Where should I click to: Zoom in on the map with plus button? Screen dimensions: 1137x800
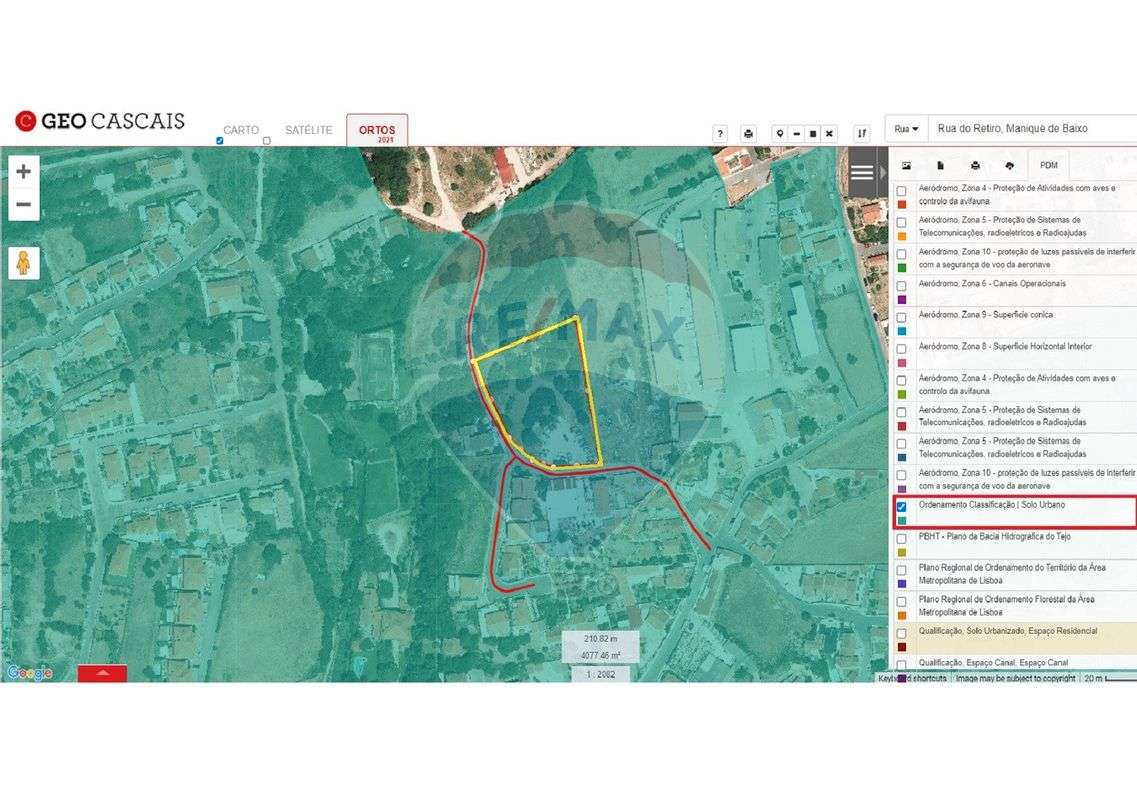(x=23, y=172)
